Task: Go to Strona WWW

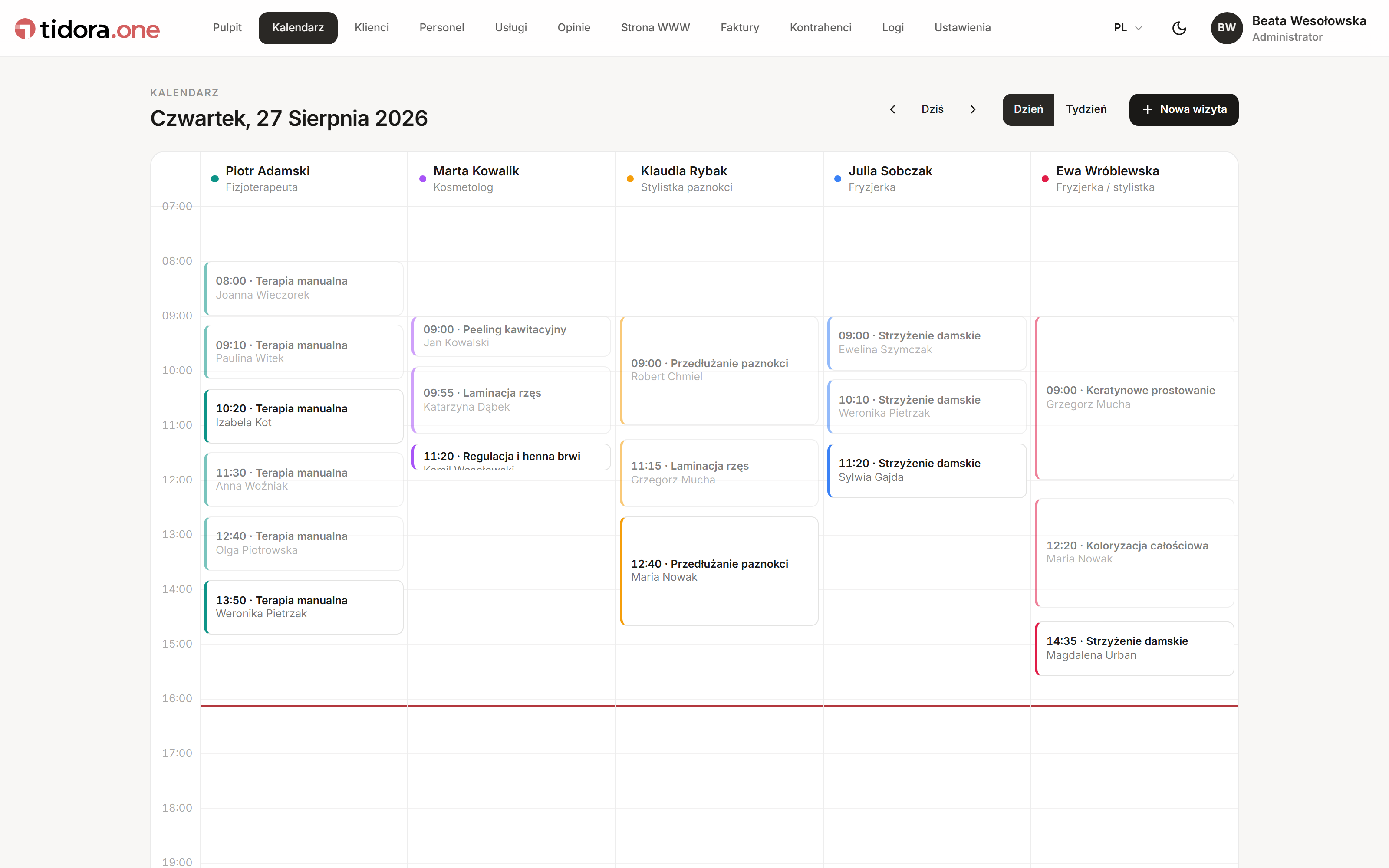Action: tap(655, 28)
